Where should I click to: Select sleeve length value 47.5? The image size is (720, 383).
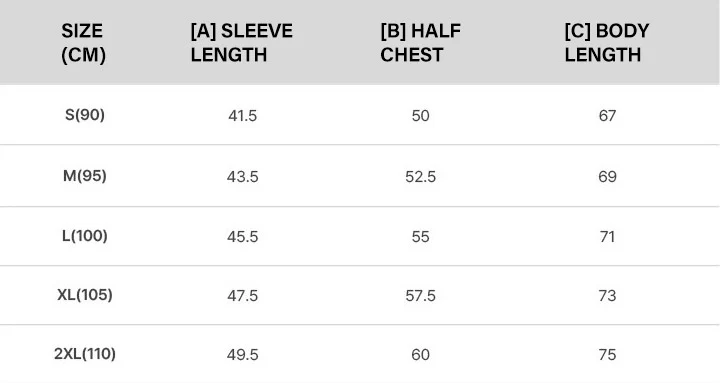[x=242, y=296]
